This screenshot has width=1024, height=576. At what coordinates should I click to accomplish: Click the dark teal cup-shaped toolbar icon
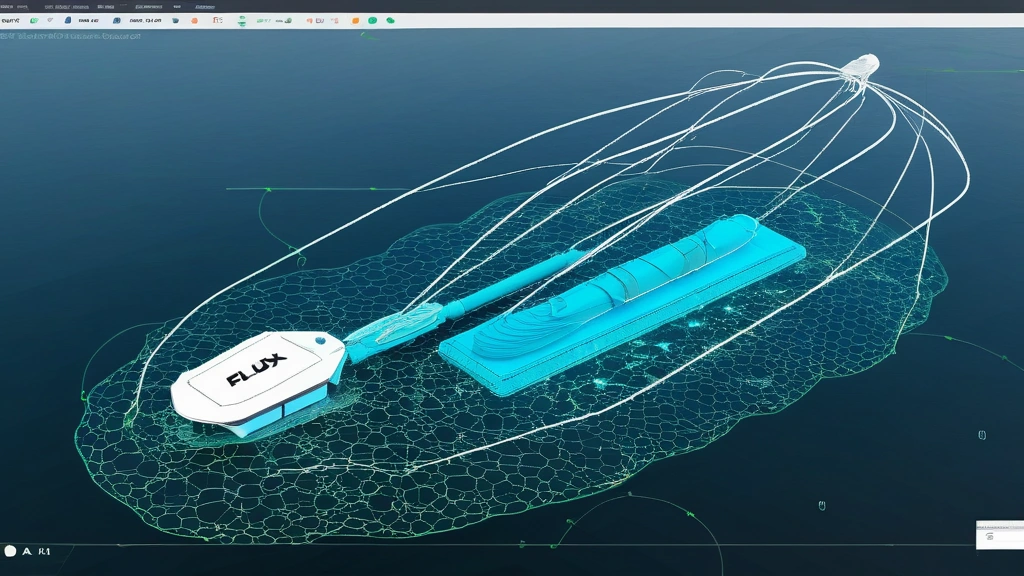tap(175, 20)
